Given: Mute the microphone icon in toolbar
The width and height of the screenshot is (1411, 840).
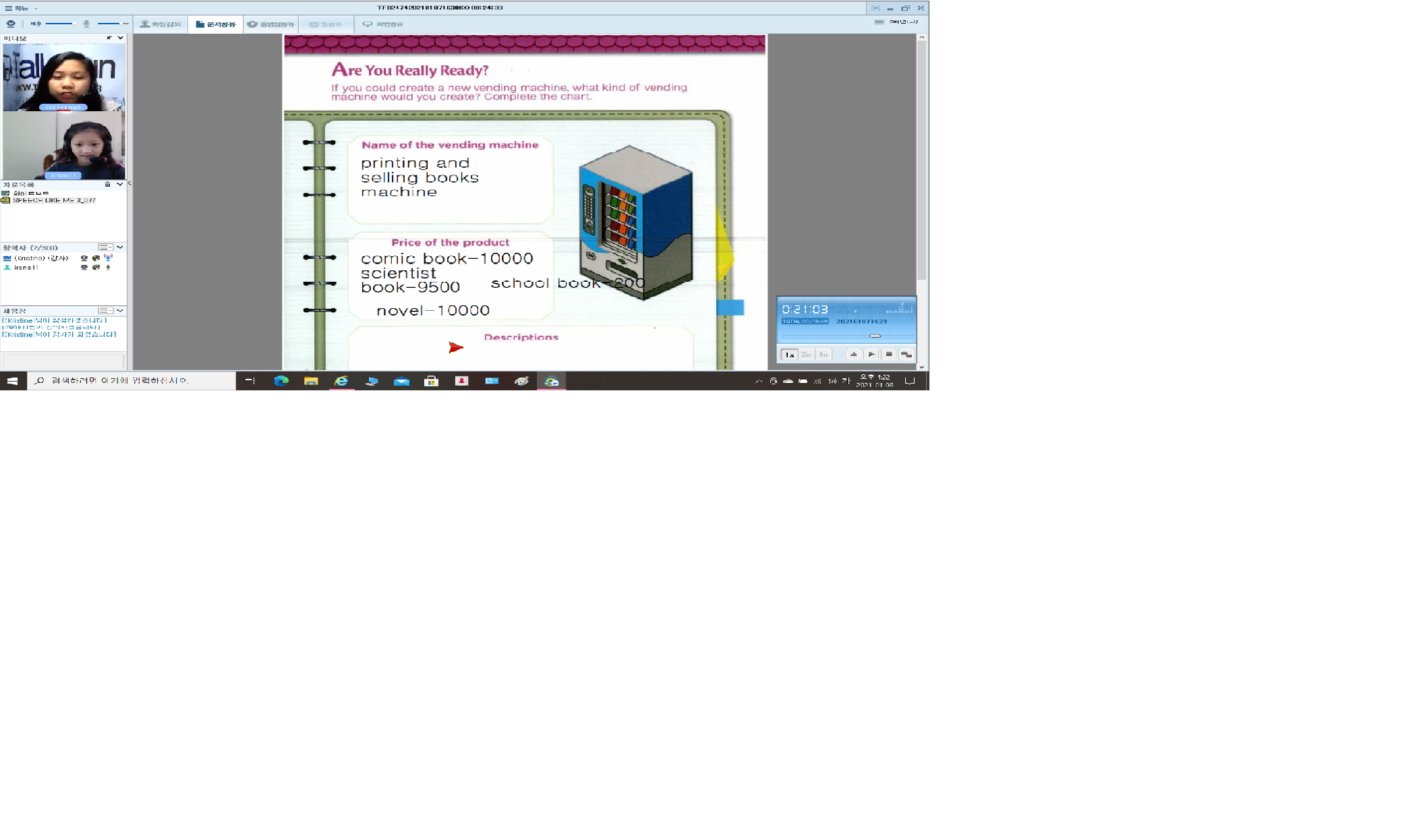Looking at the screenshot, I should pos(86,24).
